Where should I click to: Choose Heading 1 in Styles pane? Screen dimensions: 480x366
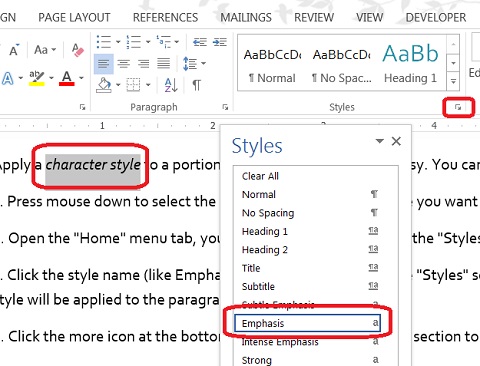click(316, 231)
